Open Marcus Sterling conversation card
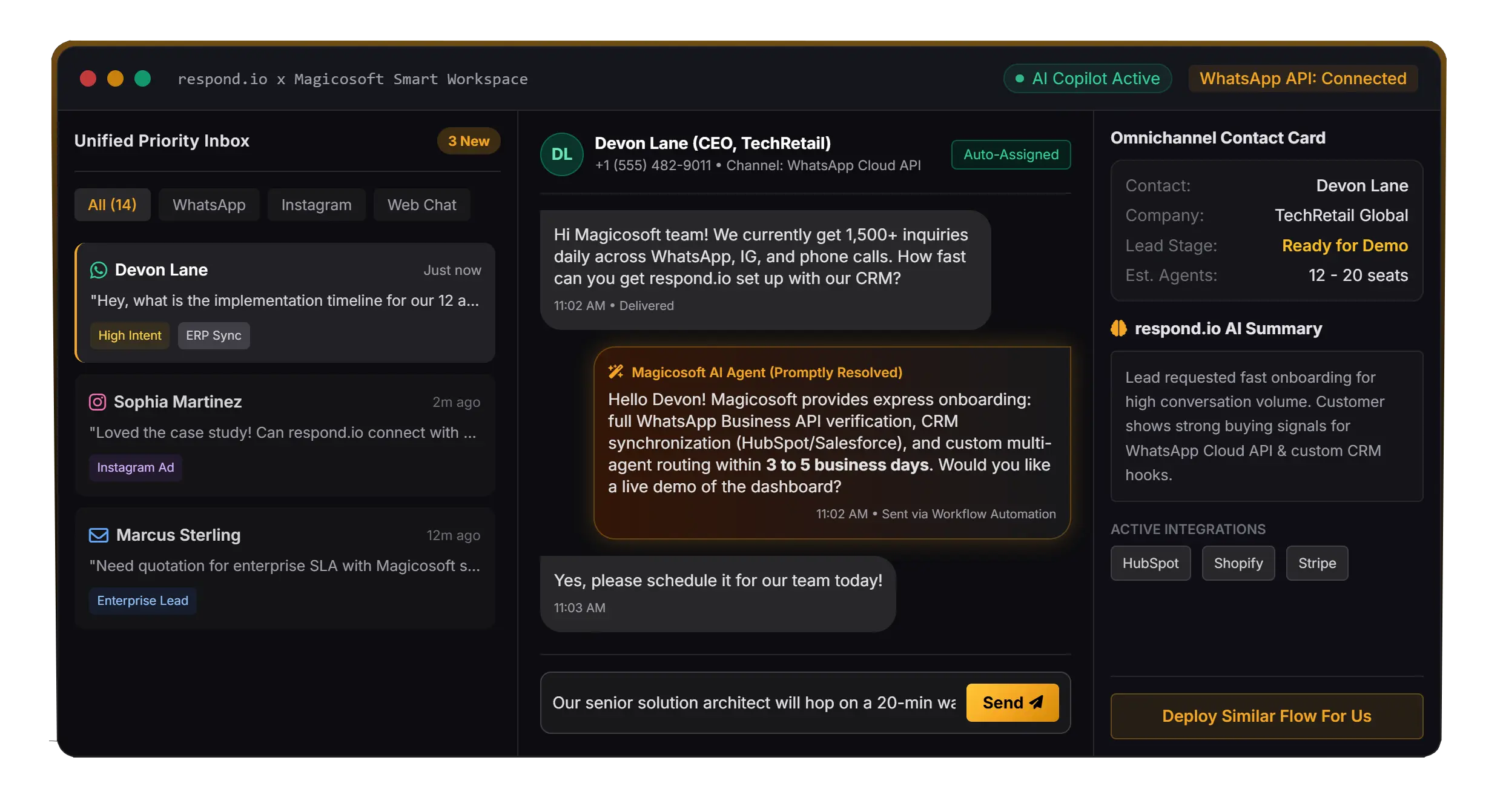1503x812 pixels. click(x=285, y=569)
